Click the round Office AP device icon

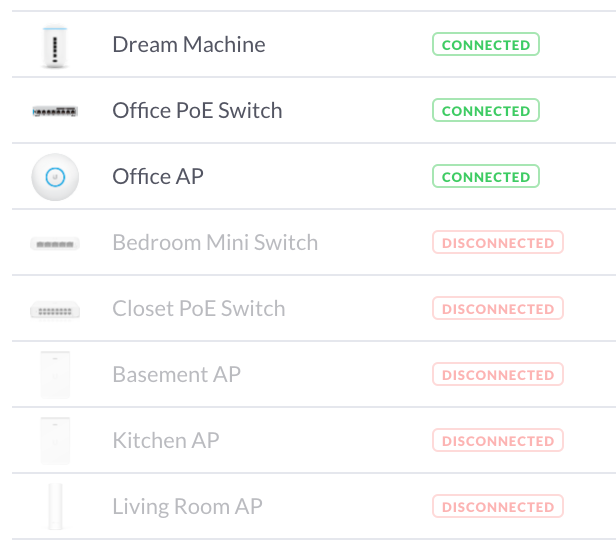coord(55,177)
